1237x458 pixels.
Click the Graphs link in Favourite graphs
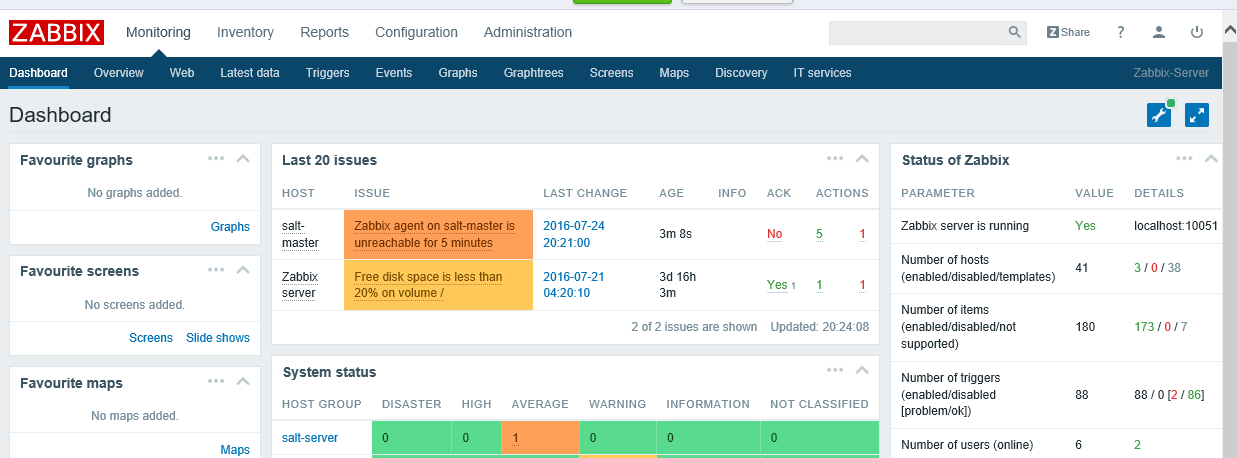point(230,227)
